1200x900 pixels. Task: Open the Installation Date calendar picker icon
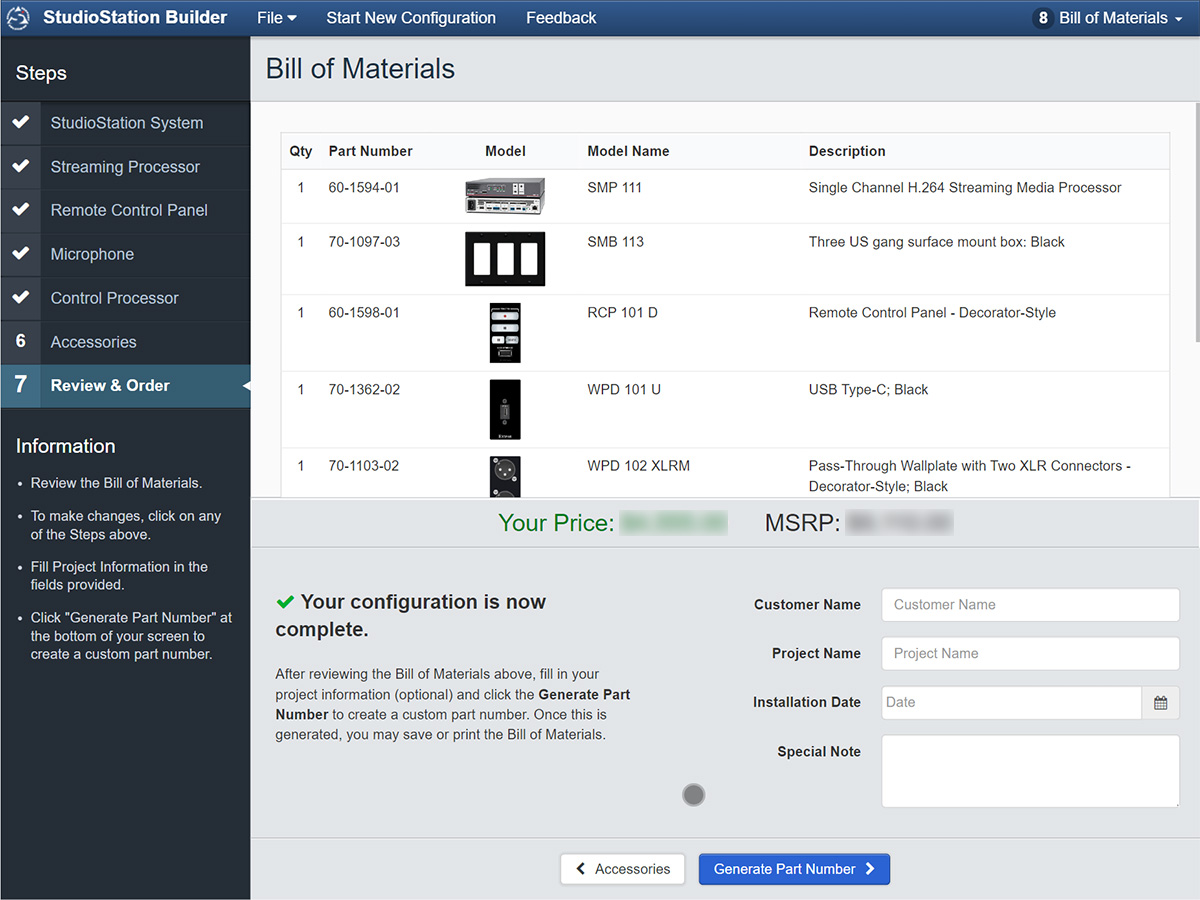pyautogui.click(x=1160, y=703)
